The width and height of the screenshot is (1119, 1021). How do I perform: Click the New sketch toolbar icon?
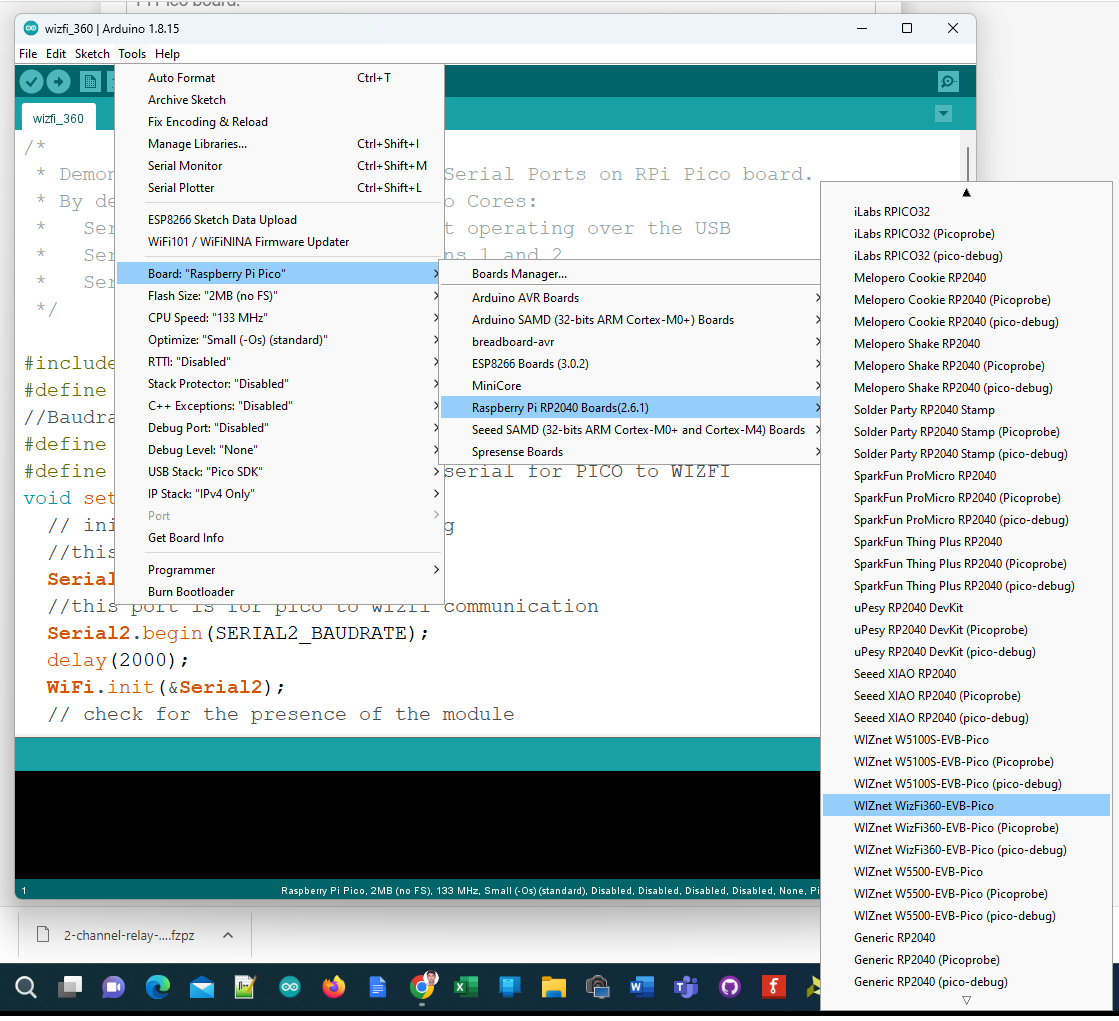[x=90, y=82]
